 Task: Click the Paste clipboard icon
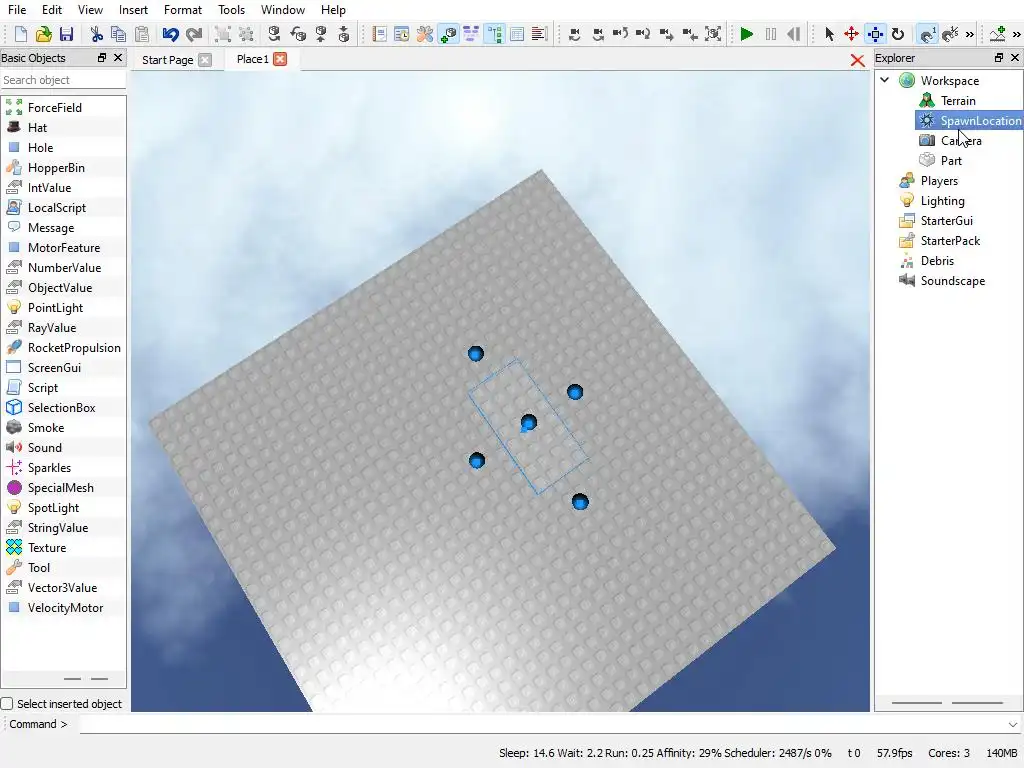pyautogui.click(x=141, y=34)
